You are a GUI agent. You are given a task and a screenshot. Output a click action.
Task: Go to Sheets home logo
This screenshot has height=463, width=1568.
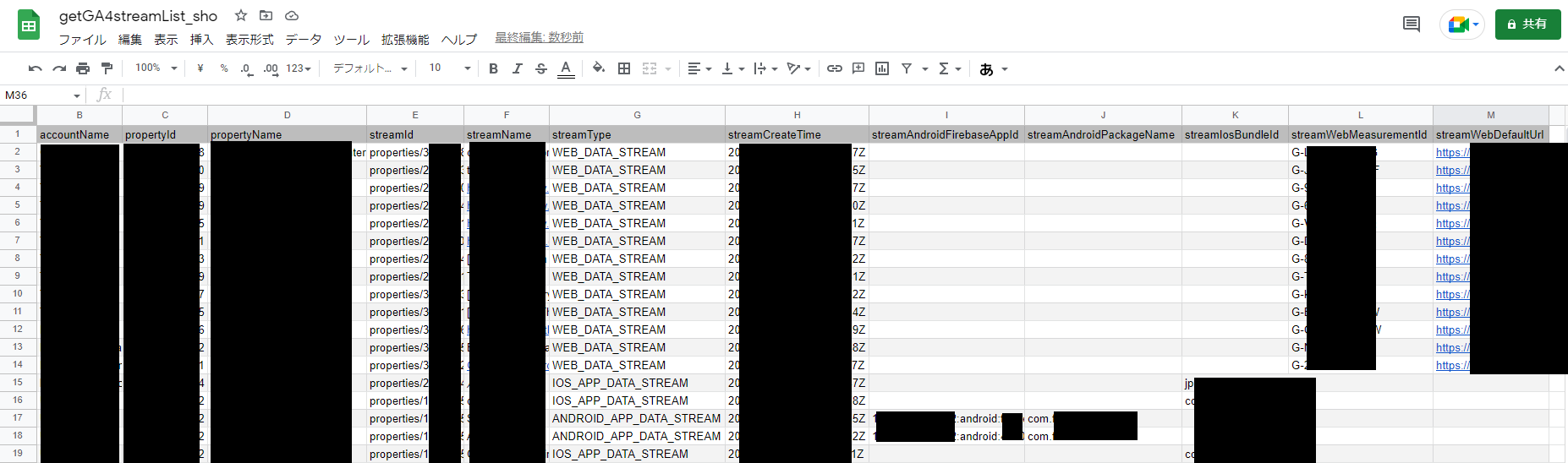pos(29,25)
